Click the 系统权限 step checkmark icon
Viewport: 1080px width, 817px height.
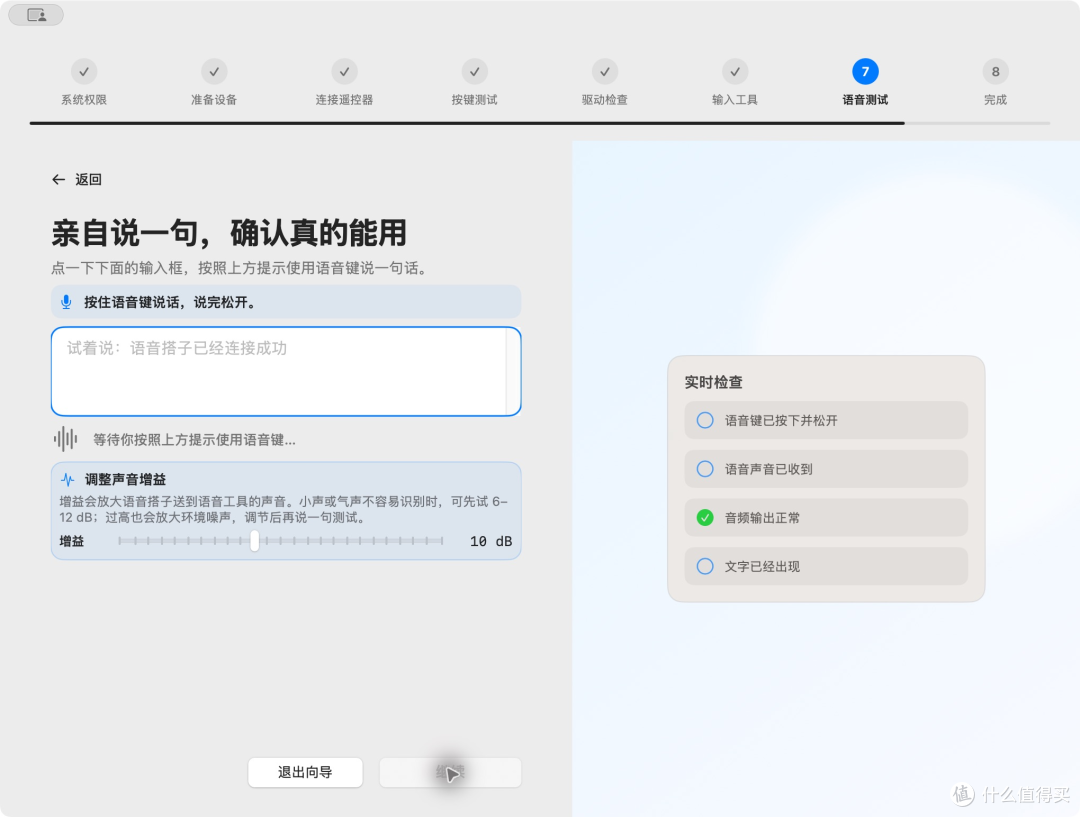pyautogui.click(x=84, y=72)
